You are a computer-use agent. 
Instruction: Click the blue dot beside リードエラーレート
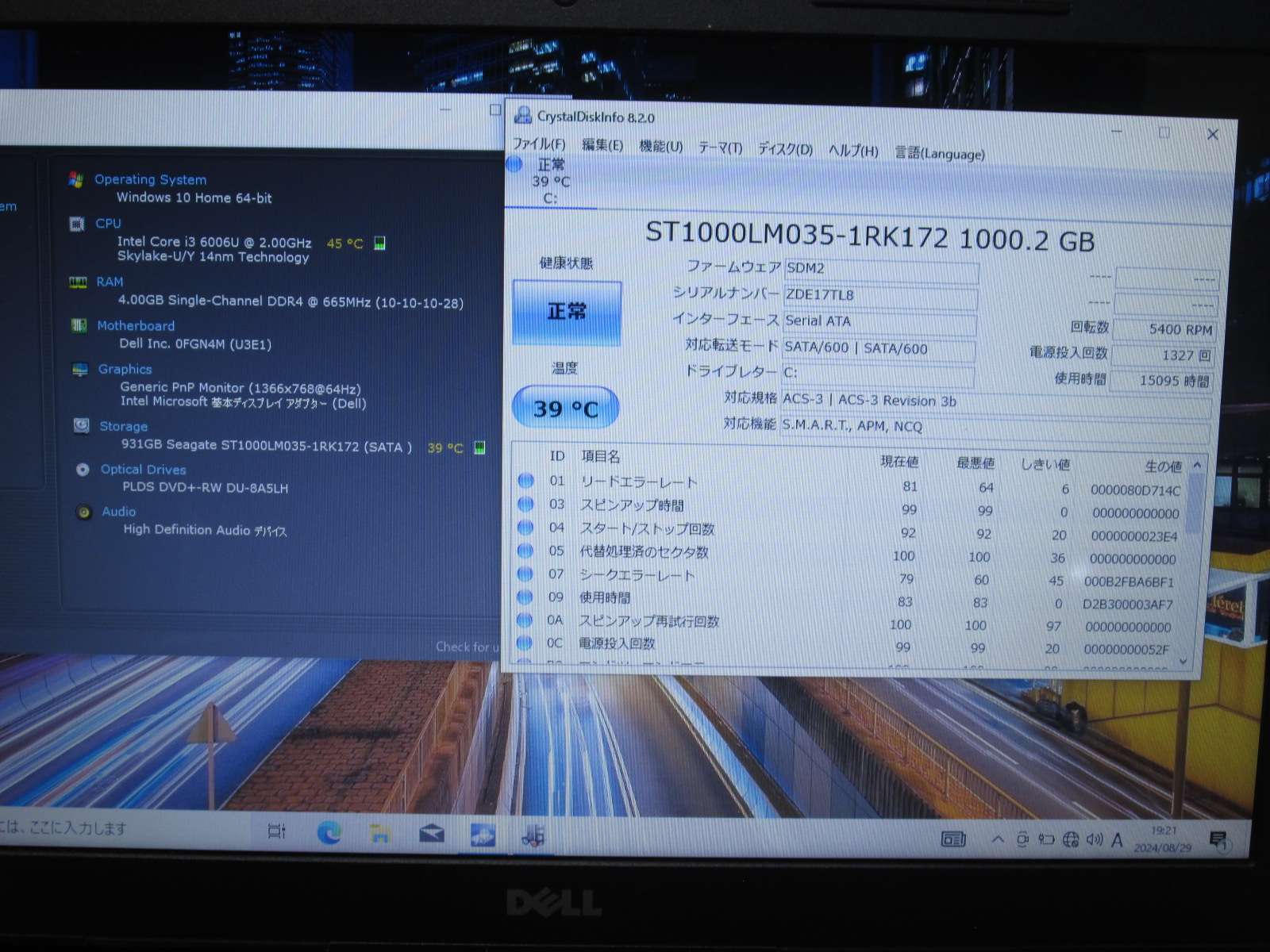tap(525, 481)
